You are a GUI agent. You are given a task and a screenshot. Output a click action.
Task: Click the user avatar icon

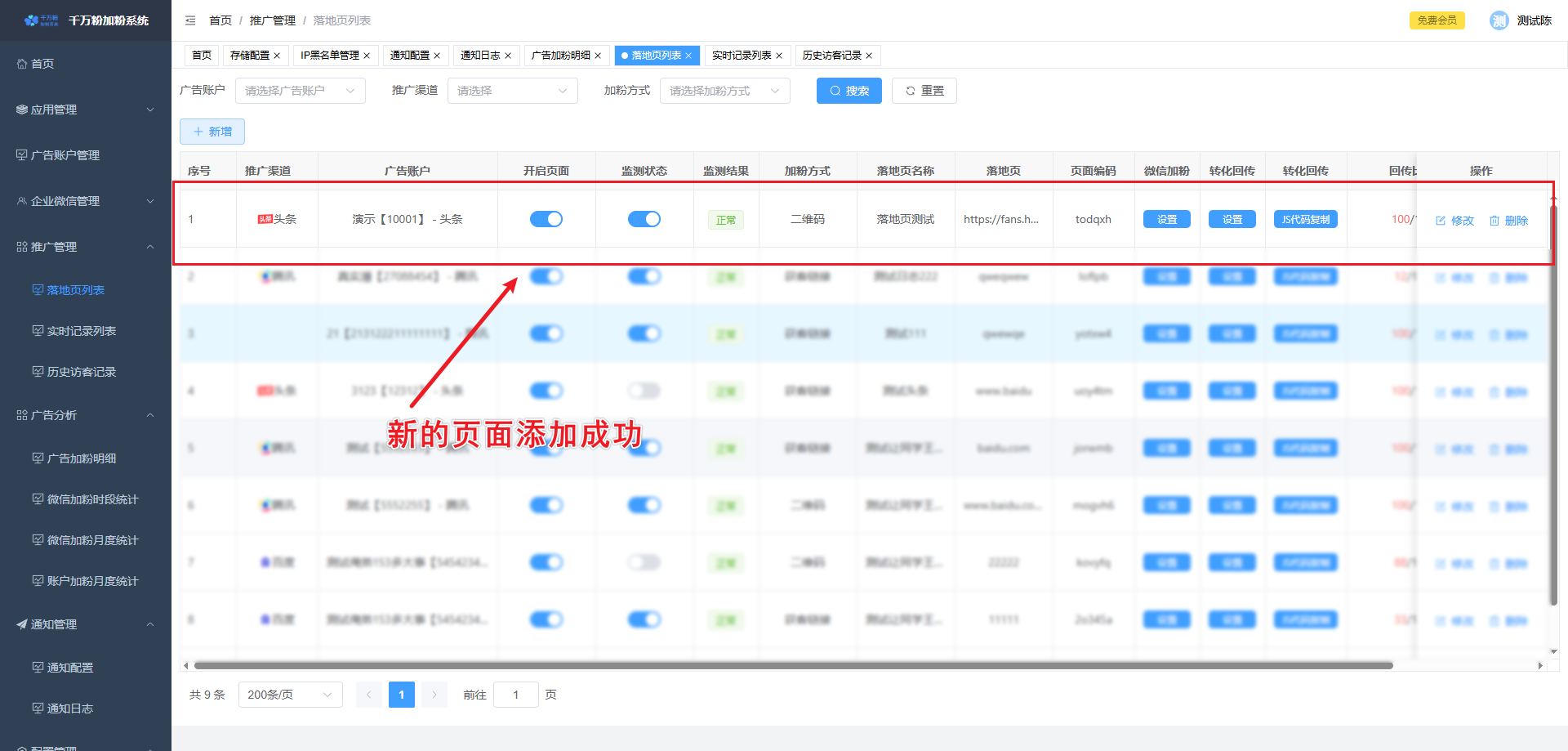(1499, 20)
